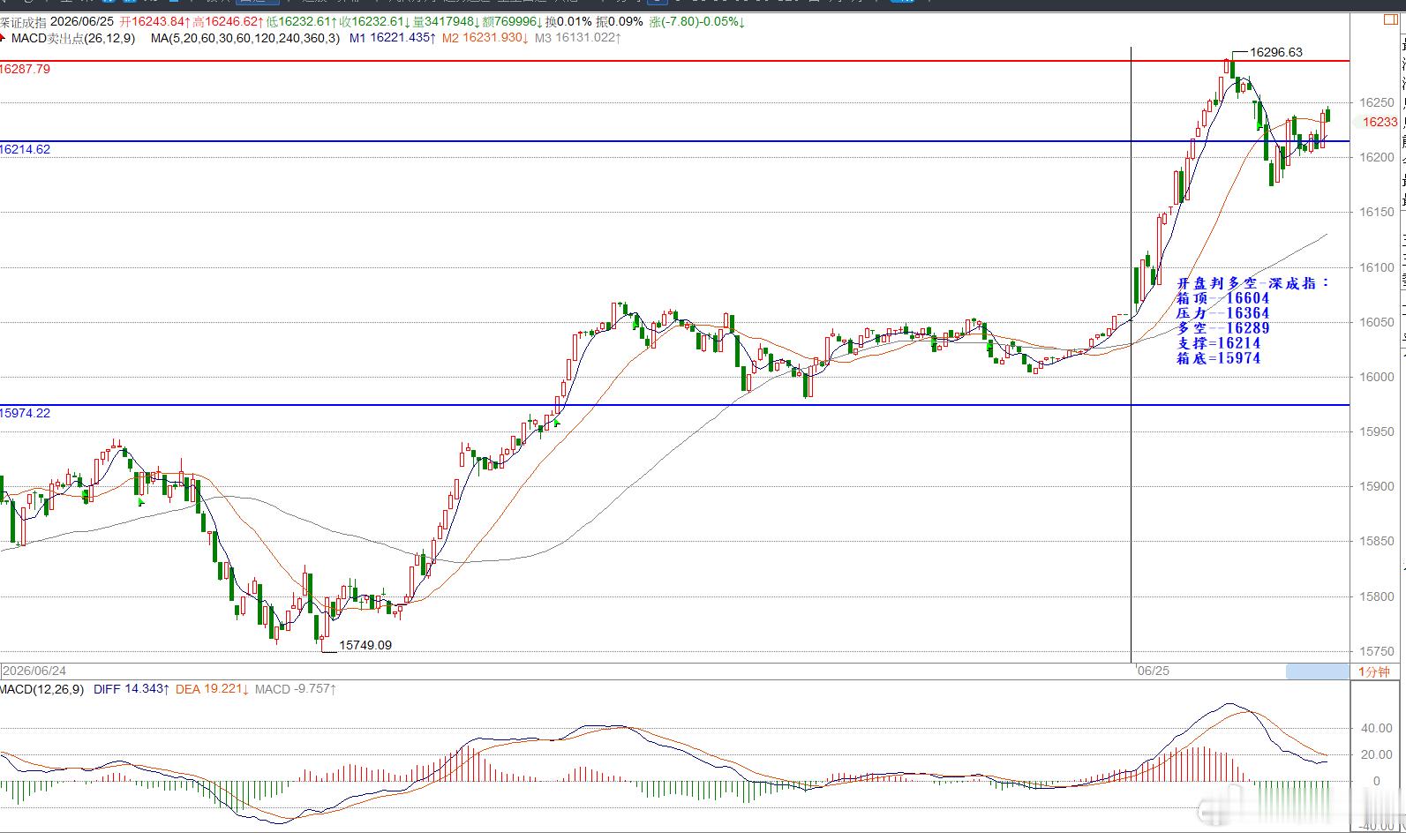Screen dimensions: 1406x840
Task: Select annotation line 箱底=15974
Action: (1219, 358)
